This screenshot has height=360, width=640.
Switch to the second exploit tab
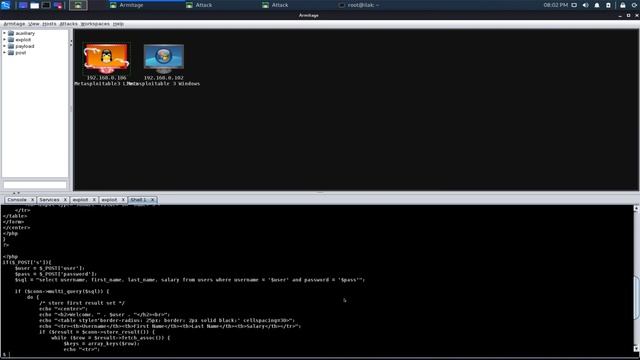pos(109,200)
